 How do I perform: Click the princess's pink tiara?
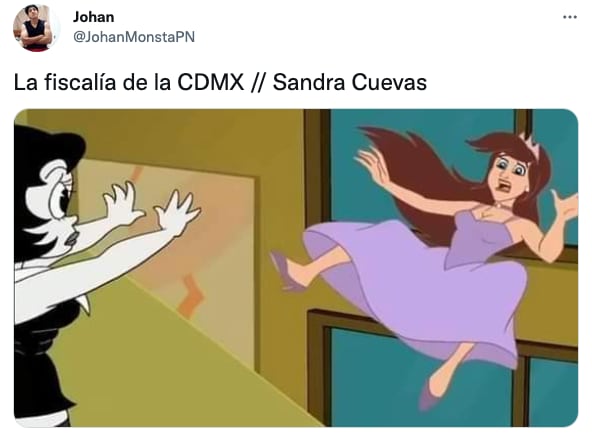click(530, 143)
